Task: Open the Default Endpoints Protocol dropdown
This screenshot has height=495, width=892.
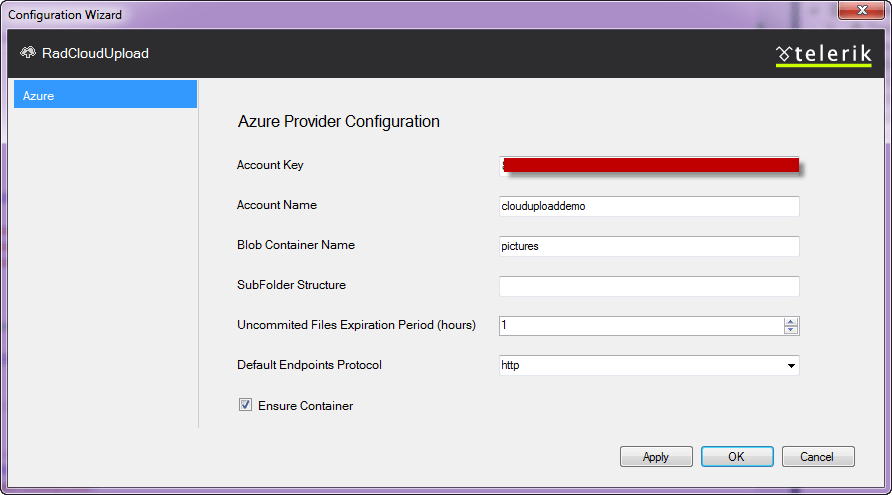Action: coord(791,365)
